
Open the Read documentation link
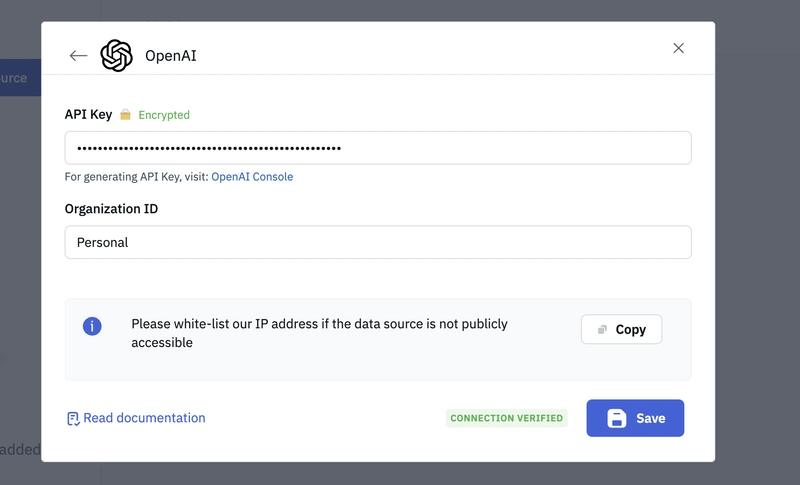pos(136,418)
